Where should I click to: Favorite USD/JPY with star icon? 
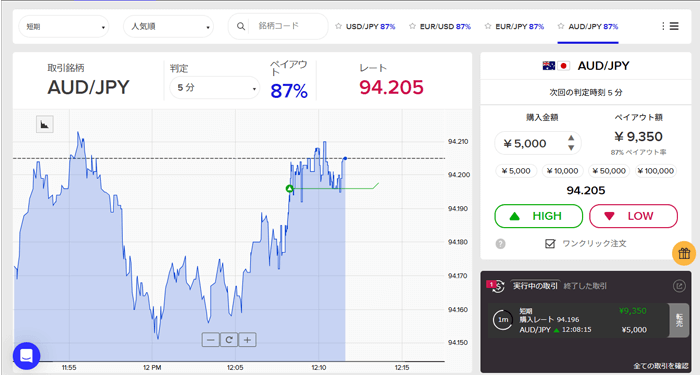click(x=338, y=26)
